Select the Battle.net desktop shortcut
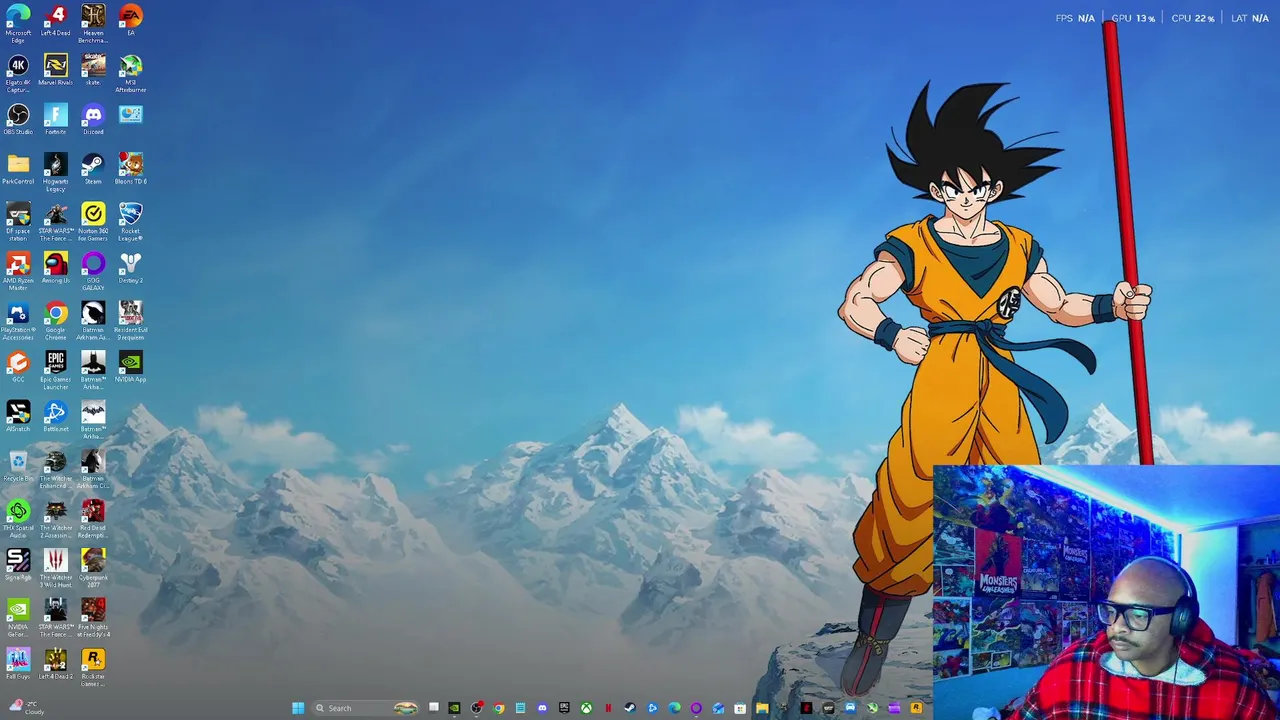 tap(56, 416)
